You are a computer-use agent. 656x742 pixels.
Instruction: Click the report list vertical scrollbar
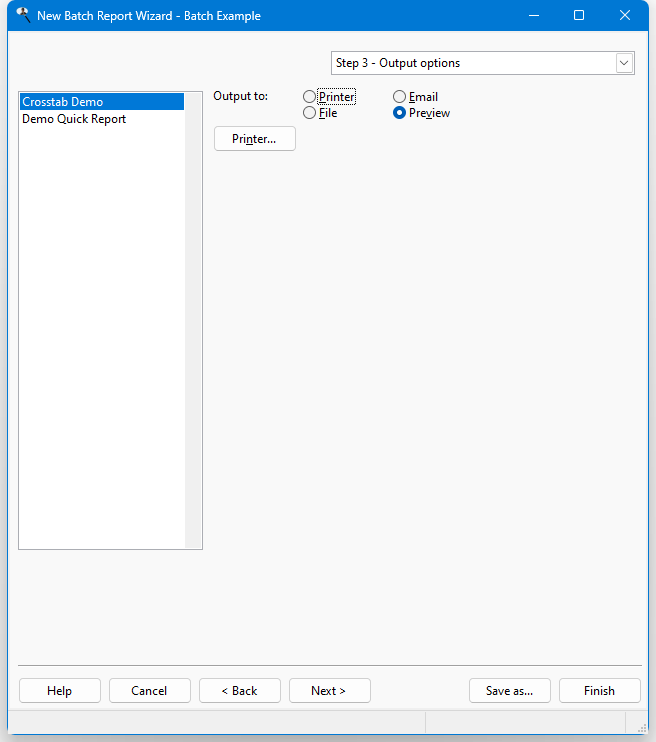pos(193,320)
